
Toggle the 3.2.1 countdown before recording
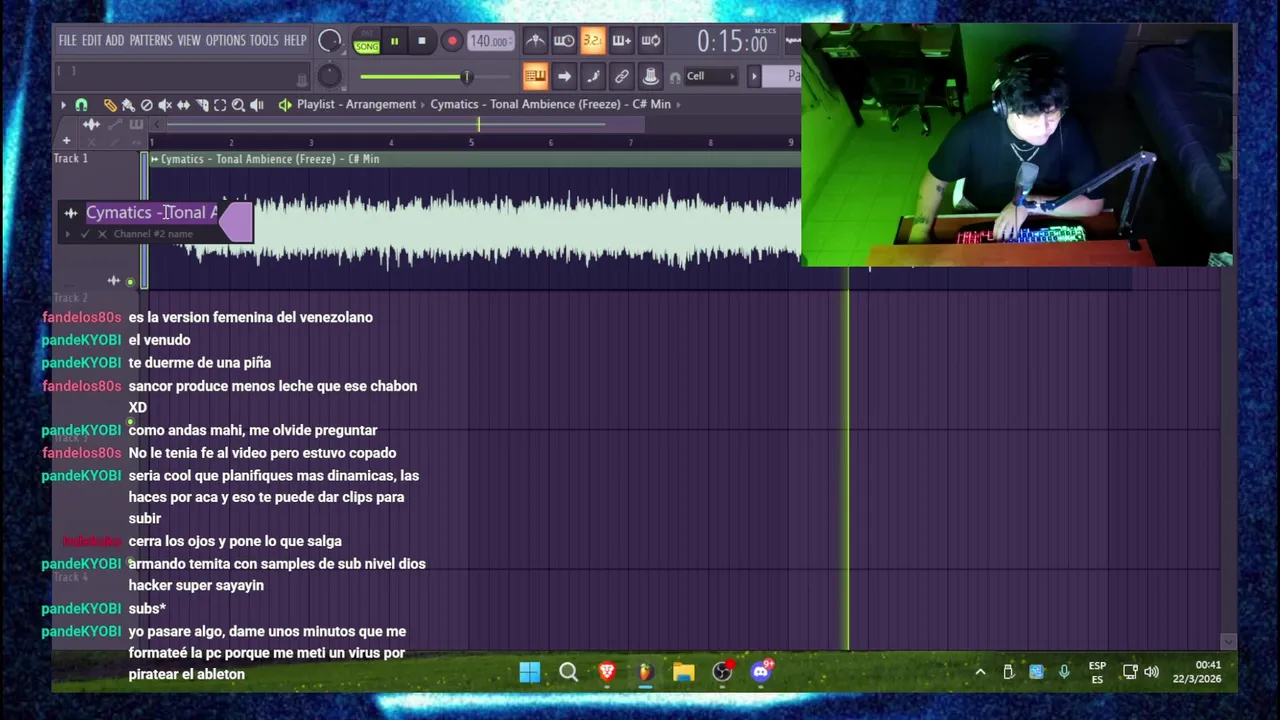tap(592, 41)
